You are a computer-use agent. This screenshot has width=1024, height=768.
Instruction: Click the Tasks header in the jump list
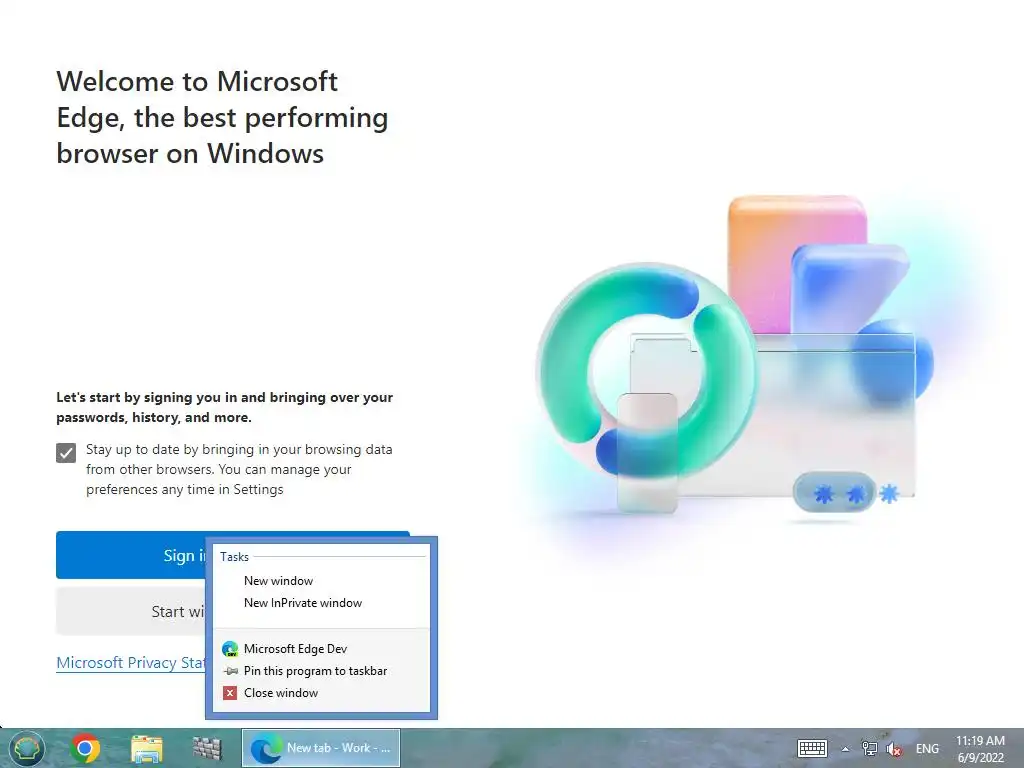pyautogui.click(x=234, y=556)
